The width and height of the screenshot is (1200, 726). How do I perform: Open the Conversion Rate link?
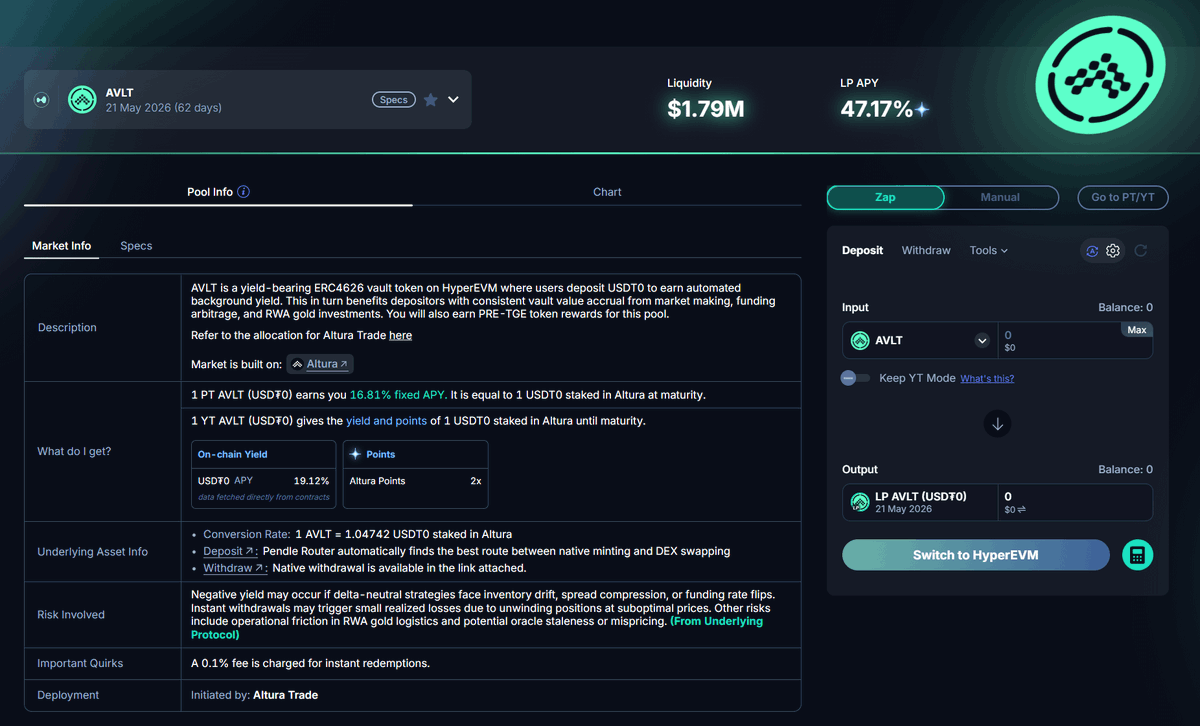click(246, 534)
